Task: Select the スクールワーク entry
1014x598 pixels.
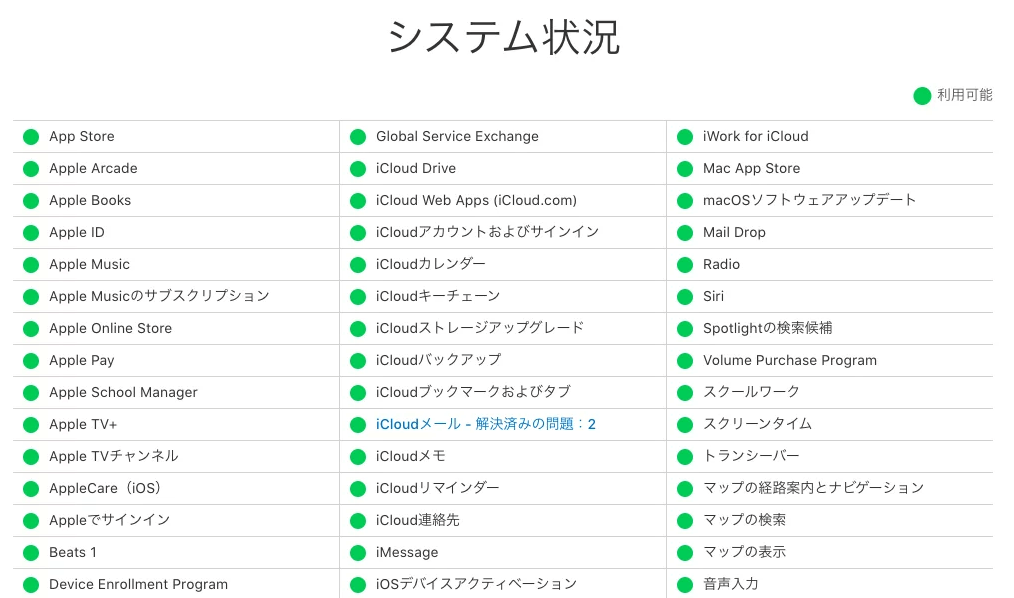Action: pyautogui.click(x=751, y=392)
